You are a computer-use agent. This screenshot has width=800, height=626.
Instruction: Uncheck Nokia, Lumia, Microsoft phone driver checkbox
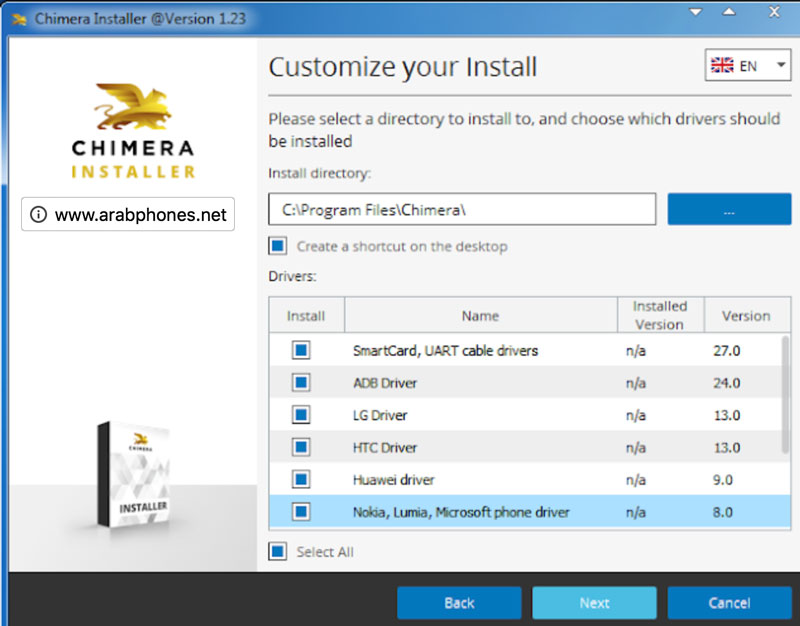(x=301, y=511)
